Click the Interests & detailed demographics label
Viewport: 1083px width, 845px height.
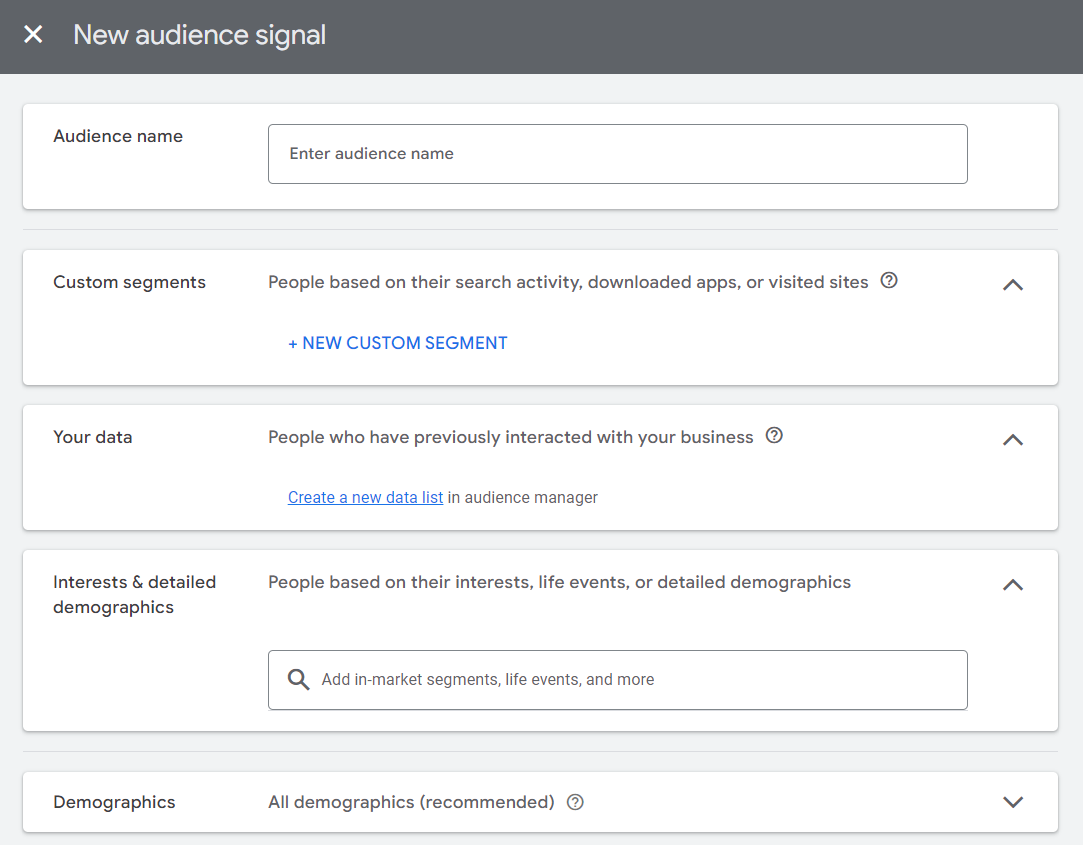[134, 594]
